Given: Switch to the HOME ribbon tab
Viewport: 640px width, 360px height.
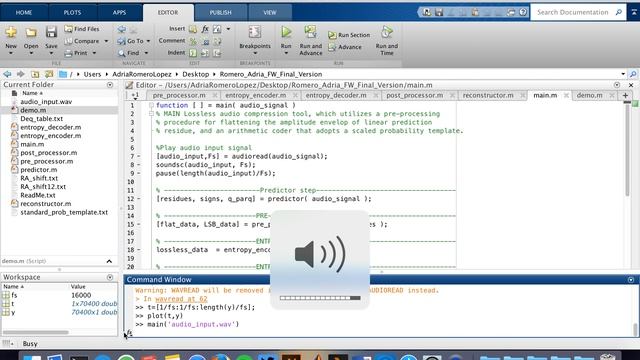Looking at the screenshot, I should tap(24, 13).
